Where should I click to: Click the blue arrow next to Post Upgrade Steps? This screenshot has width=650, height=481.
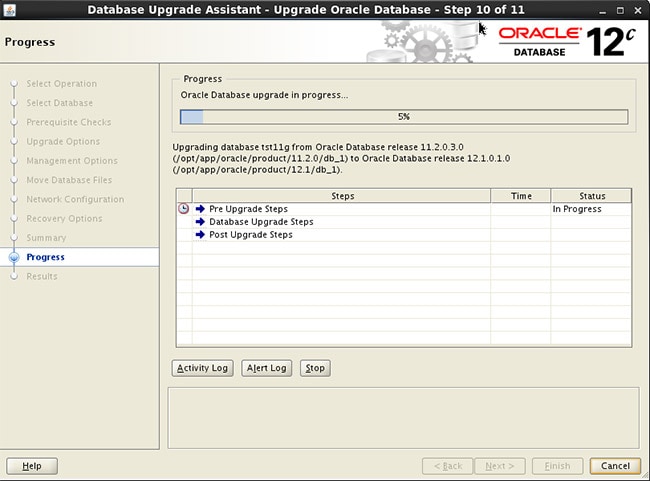[x=200, y=234]
